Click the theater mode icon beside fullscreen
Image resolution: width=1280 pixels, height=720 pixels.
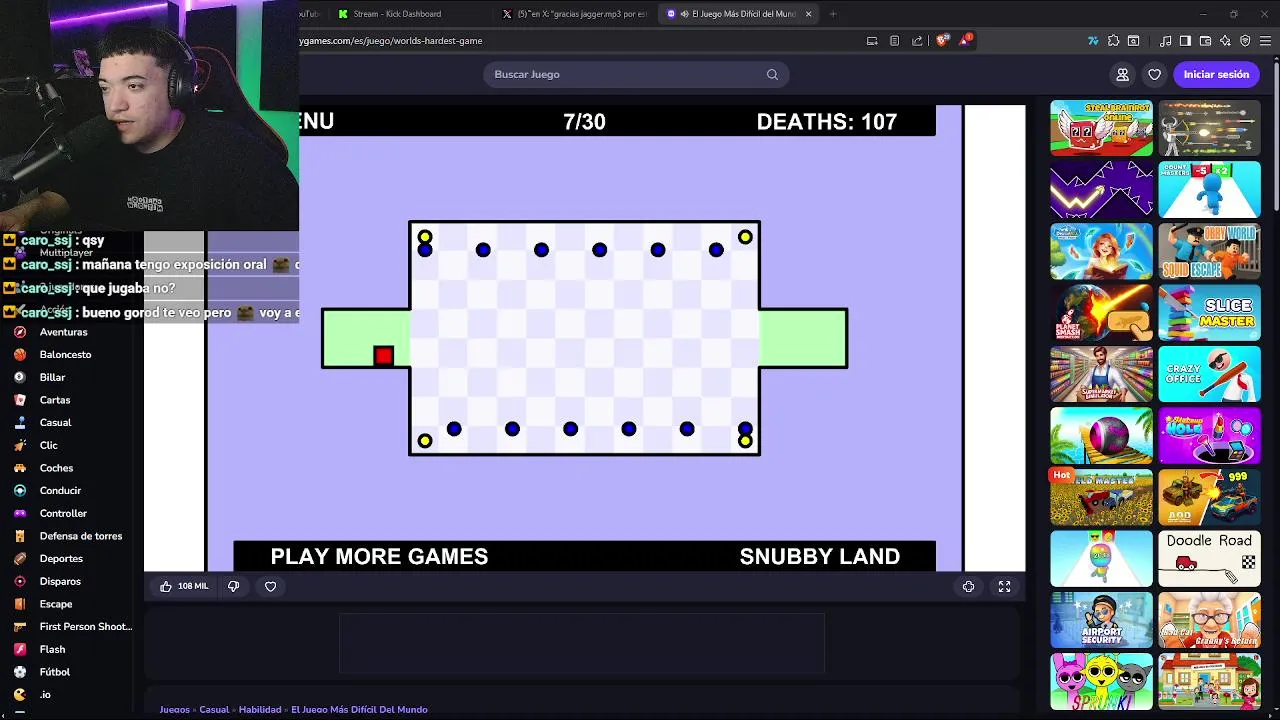point(968,587)
